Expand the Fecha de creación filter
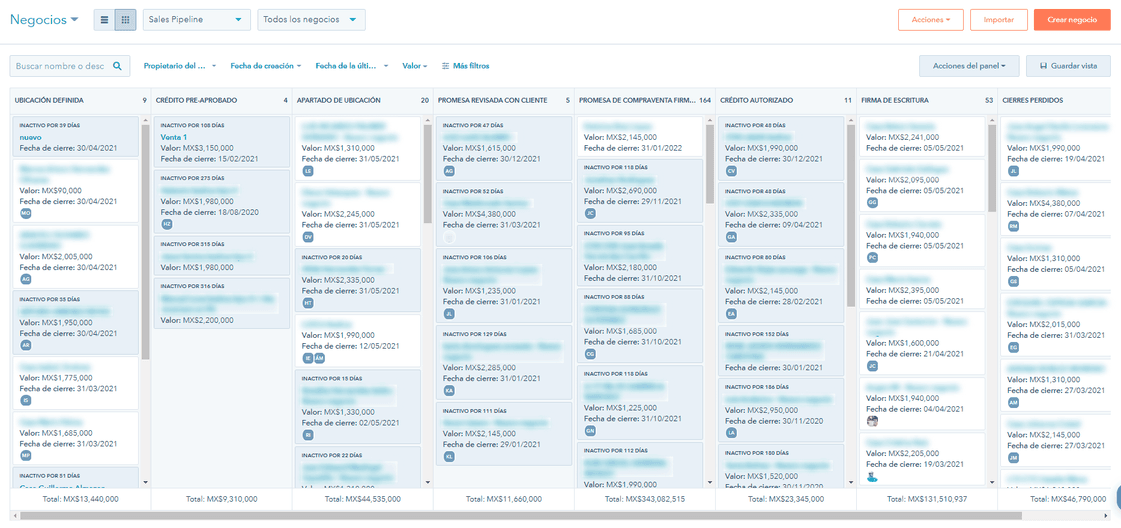 click(266, 66)
